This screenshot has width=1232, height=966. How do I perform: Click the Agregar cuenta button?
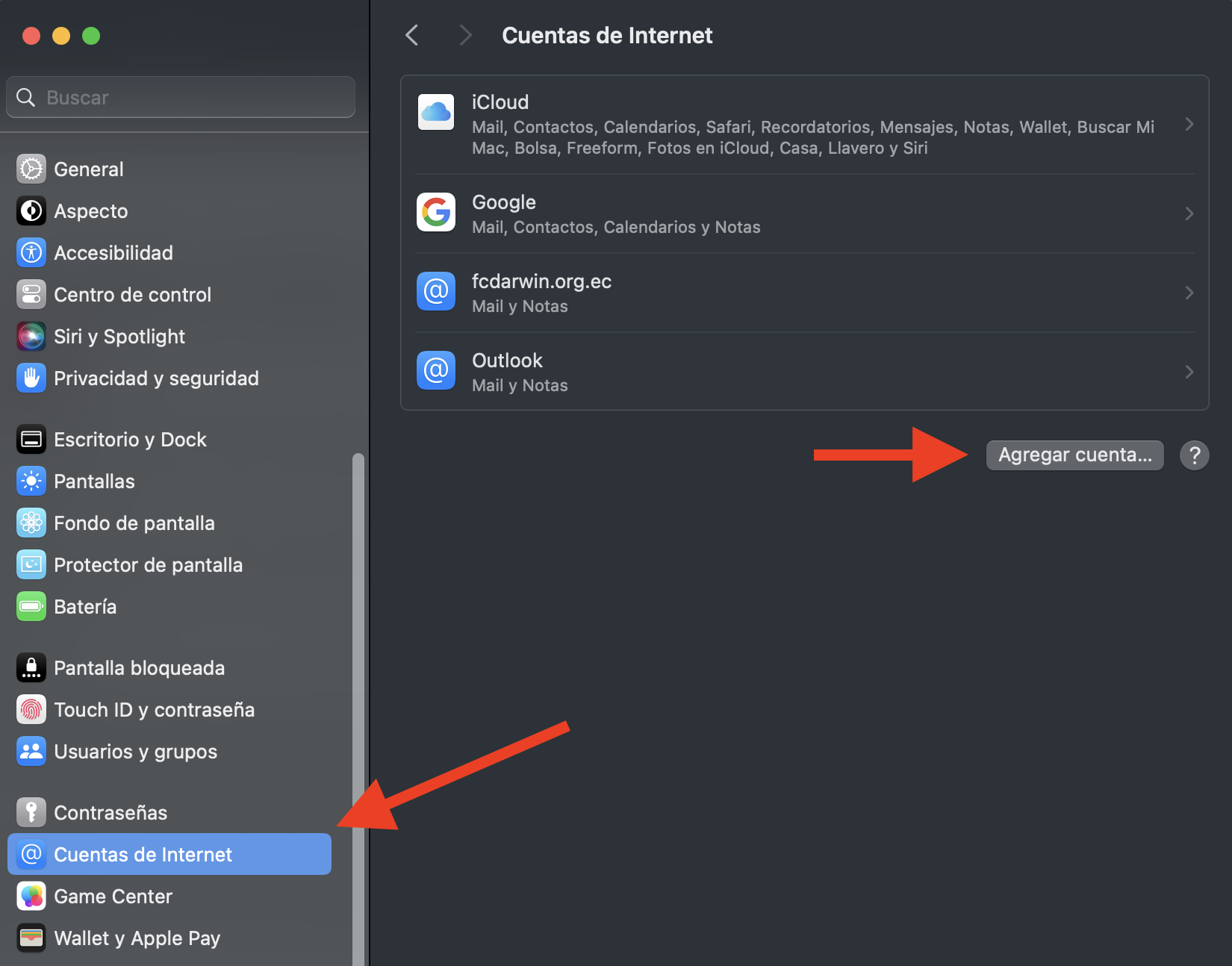[x=1075, y=455]
